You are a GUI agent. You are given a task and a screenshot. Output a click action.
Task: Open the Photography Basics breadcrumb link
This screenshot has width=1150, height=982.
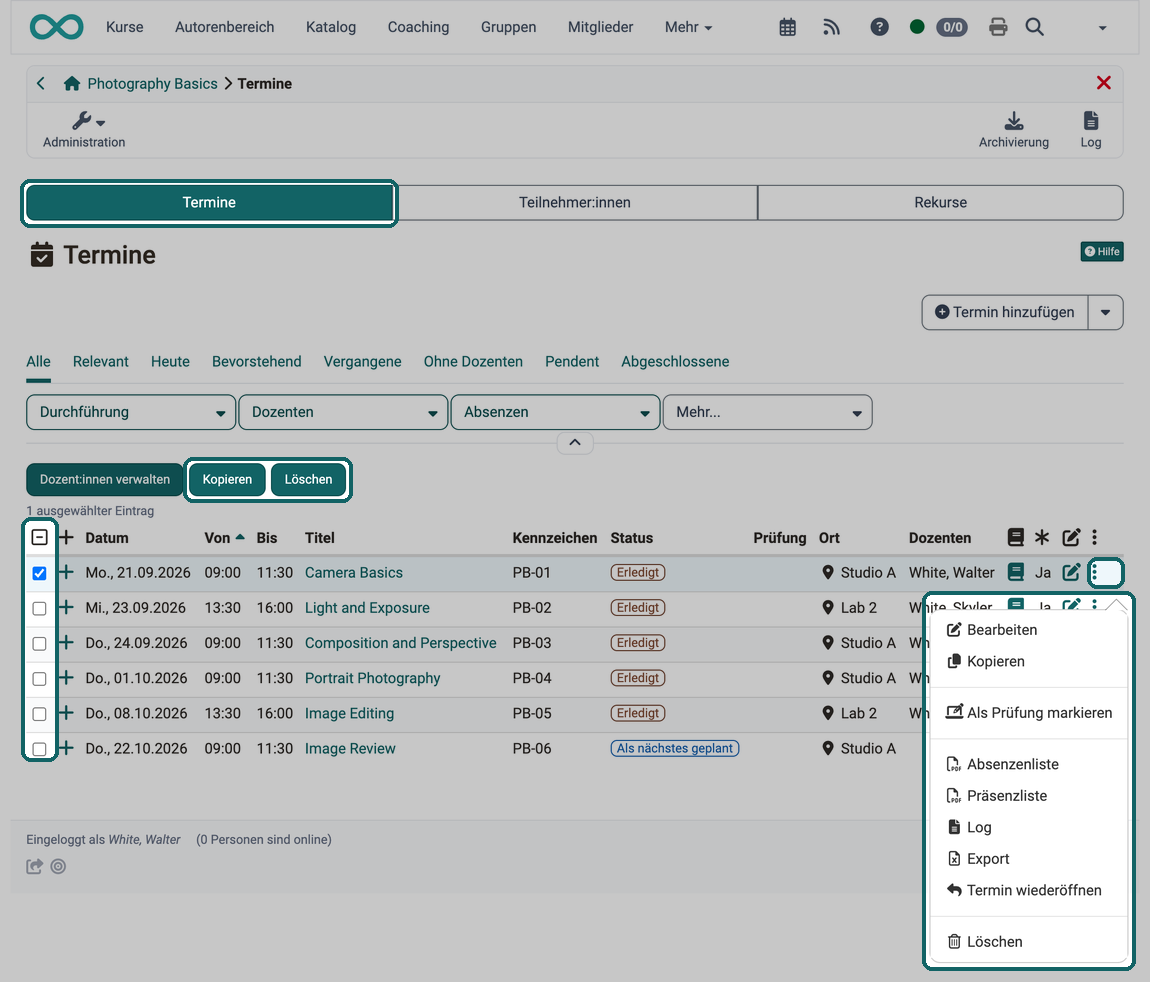click(x=153, y=84)
